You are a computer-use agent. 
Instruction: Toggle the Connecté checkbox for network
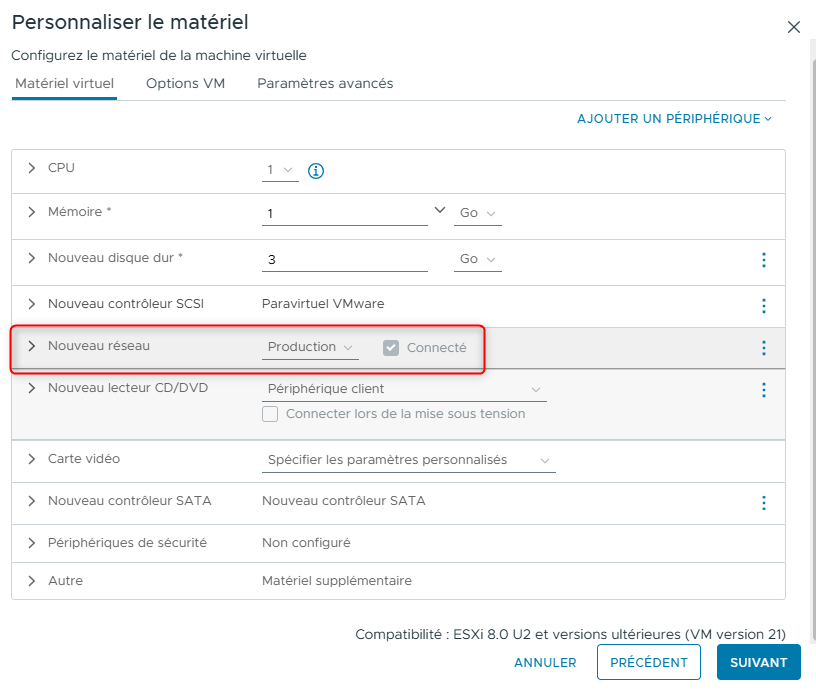[392, 348]
